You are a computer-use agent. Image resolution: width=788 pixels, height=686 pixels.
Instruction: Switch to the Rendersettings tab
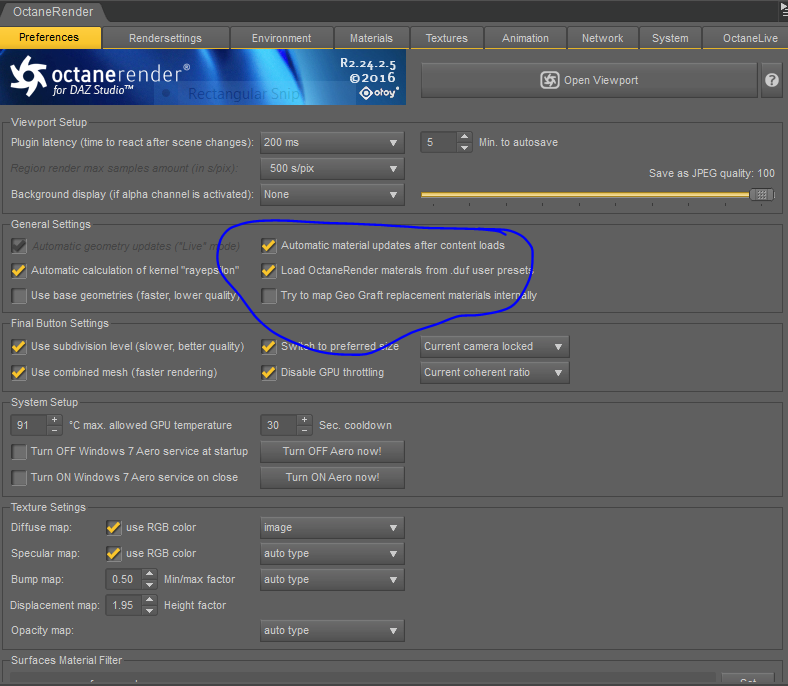pos(165,38)
